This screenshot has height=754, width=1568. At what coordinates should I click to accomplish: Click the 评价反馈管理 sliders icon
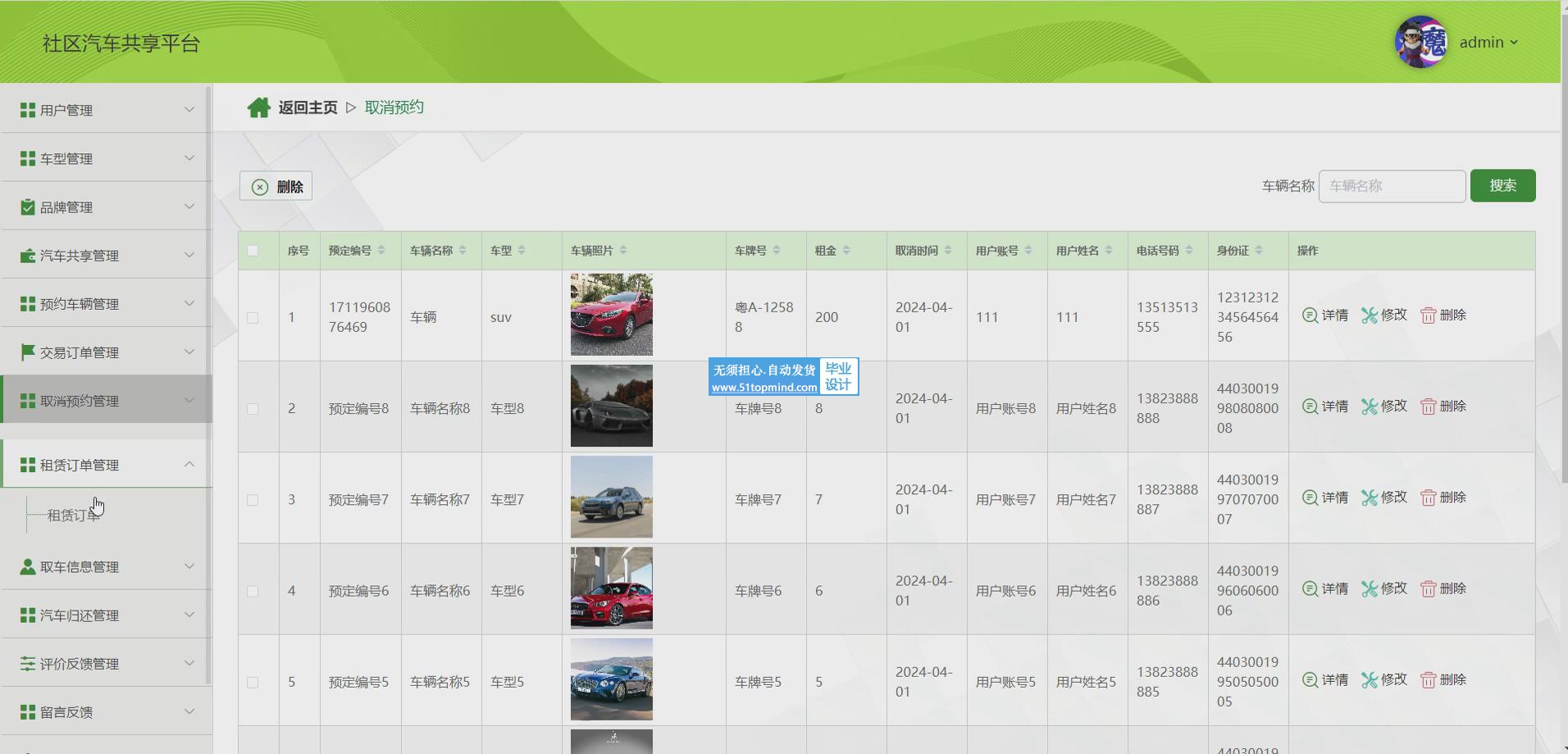click(28, 663)
